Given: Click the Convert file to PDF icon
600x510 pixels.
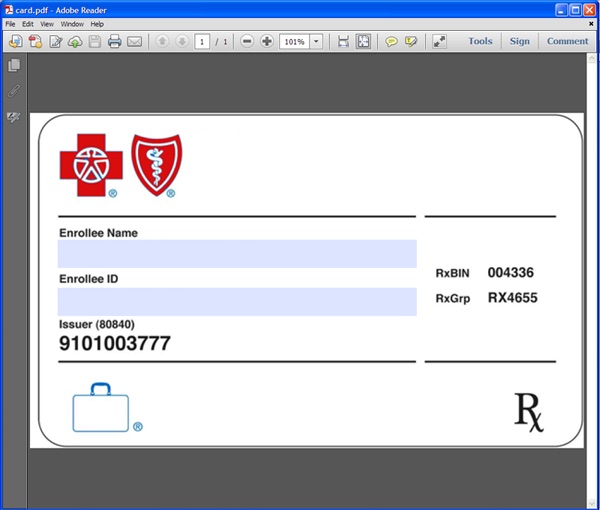Looking at the screenshot, I should 35,41.
